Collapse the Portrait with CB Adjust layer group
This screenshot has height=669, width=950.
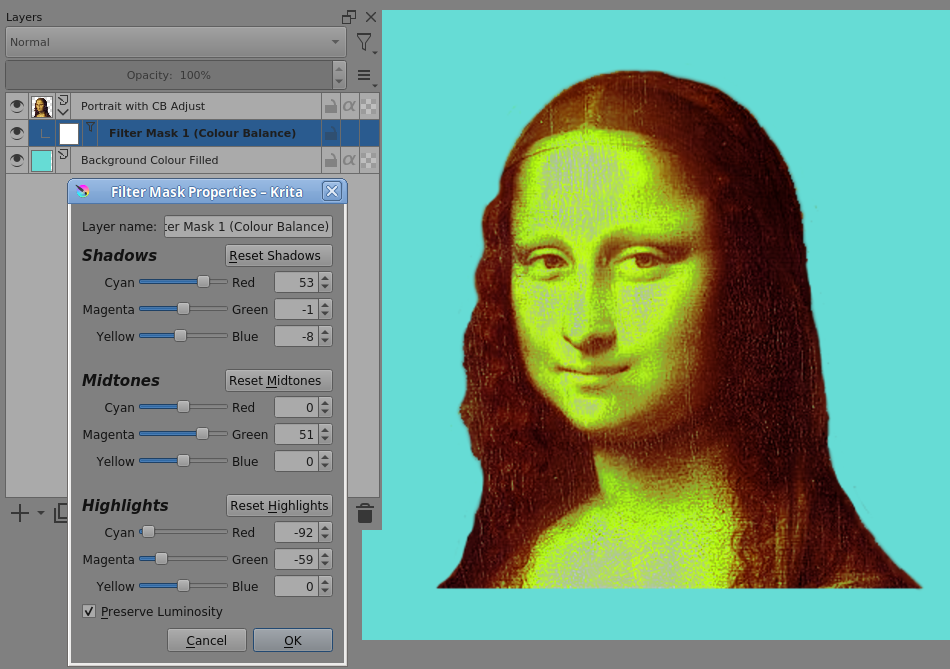pyautogui.click(x=64, y=112)
